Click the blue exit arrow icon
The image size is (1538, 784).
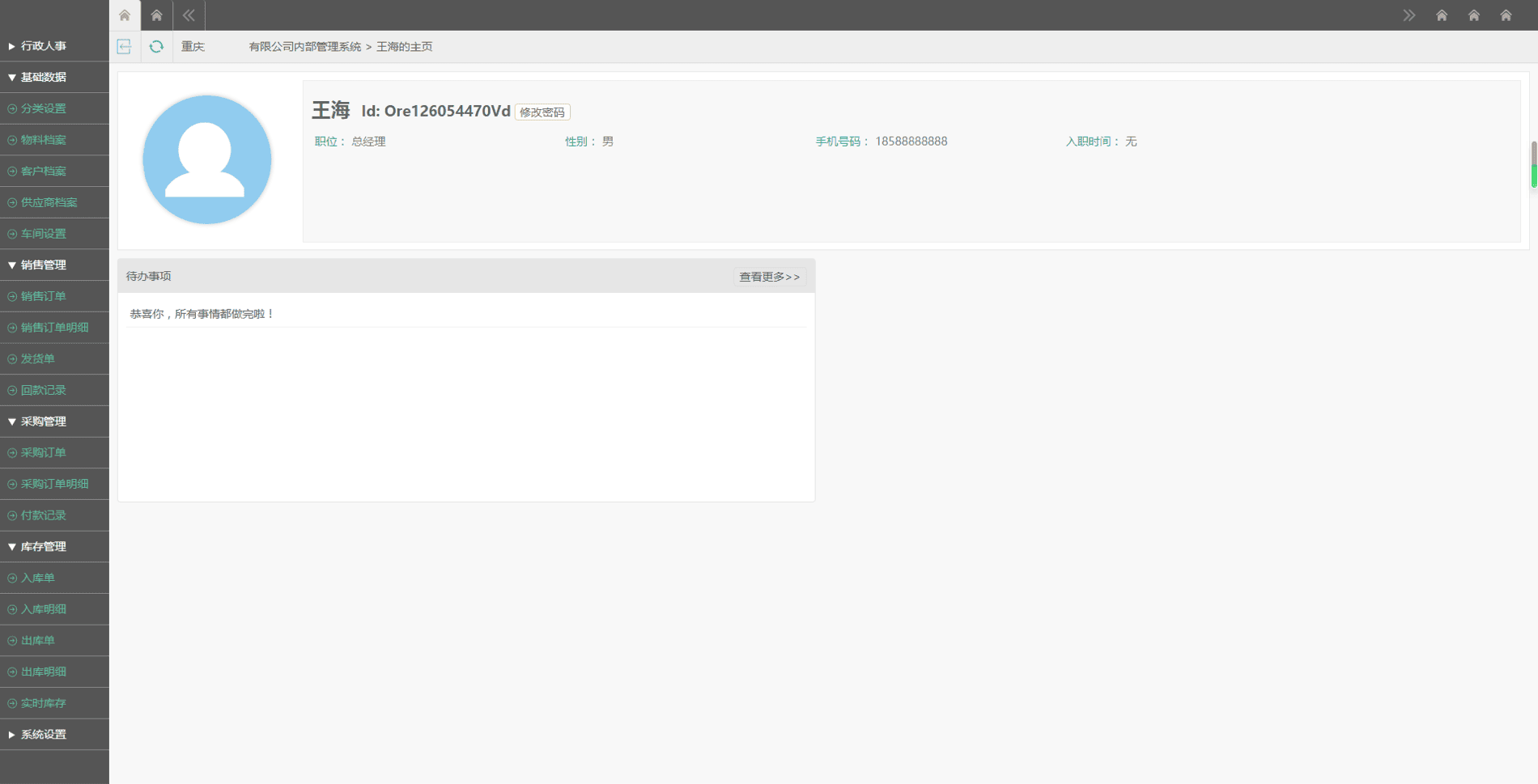(x=124, y=47)
